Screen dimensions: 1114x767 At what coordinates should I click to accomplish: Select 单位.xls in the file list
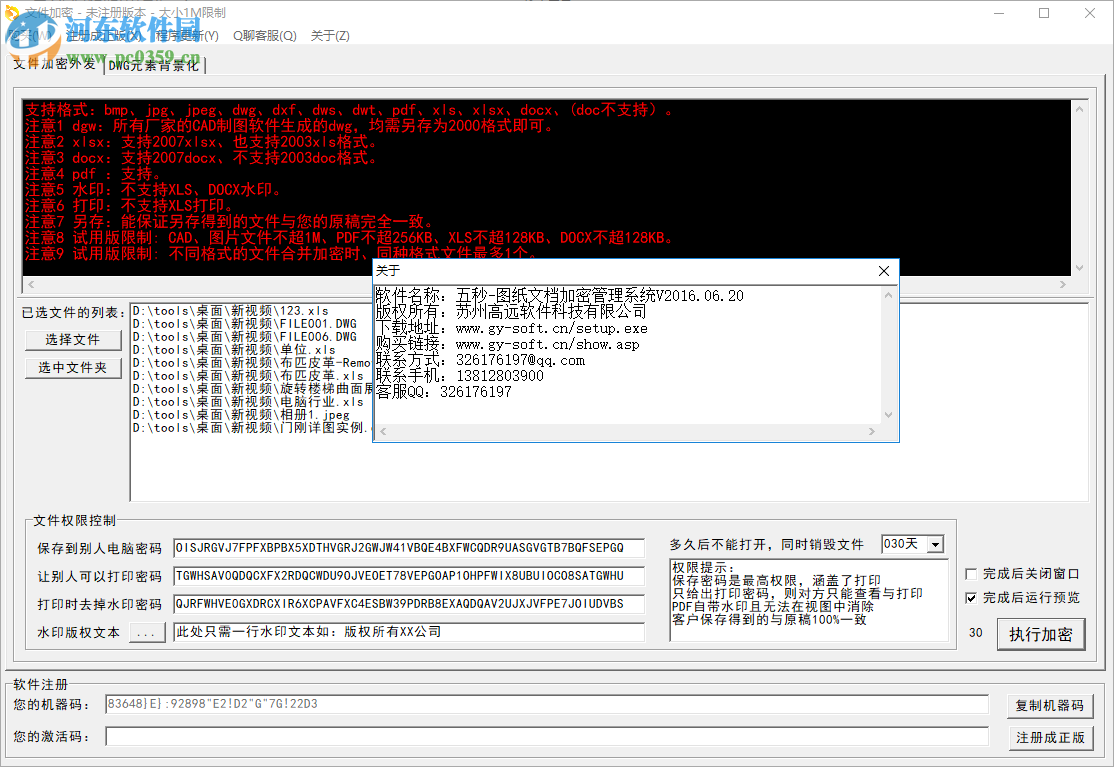234,350
